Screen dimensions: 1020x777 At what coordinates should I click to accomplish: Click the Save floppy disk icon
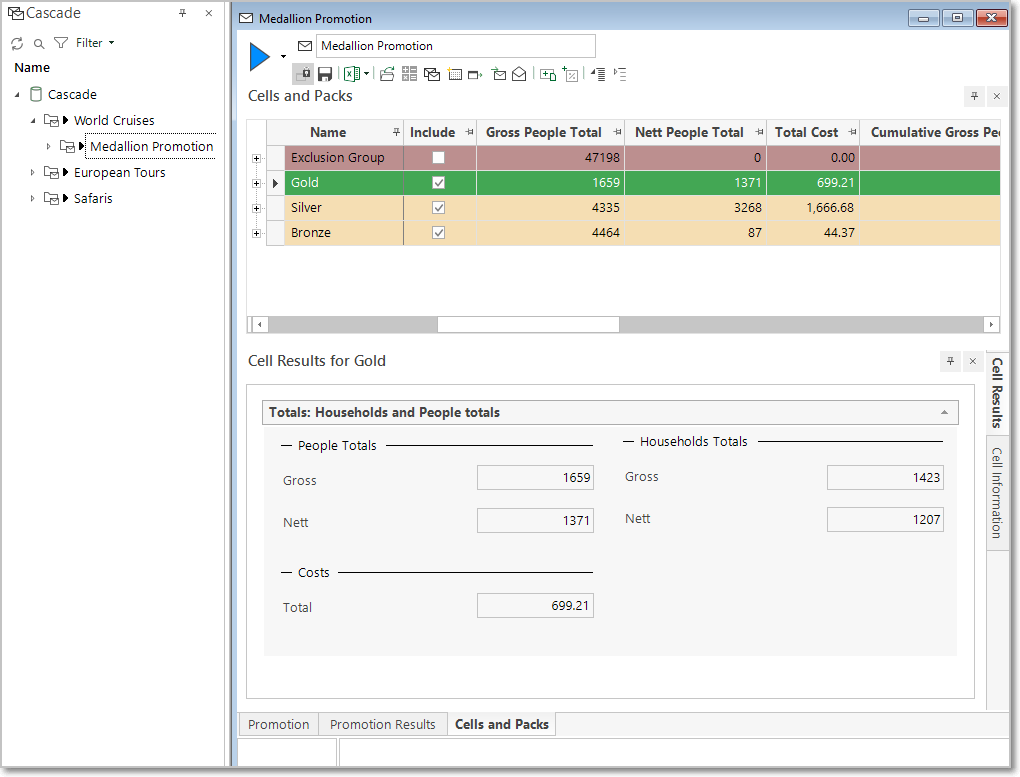click(325, 74)
